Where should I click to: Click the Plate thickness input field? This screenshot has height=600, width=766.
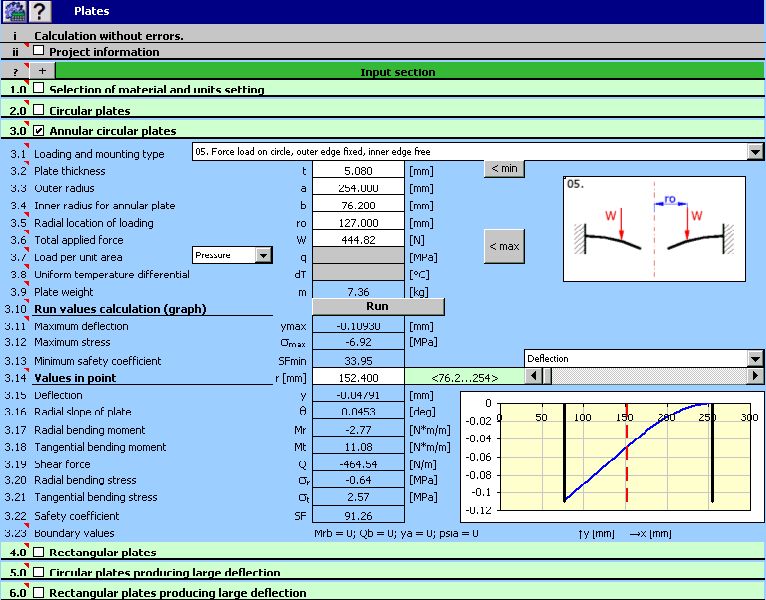tap(358, 171)
